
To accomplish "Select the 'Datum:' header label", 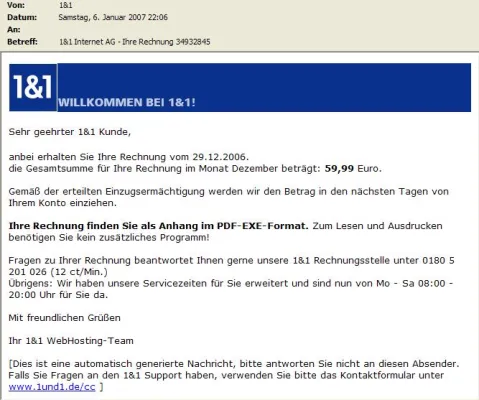I will pyautogui.click(x=22, y=17).
